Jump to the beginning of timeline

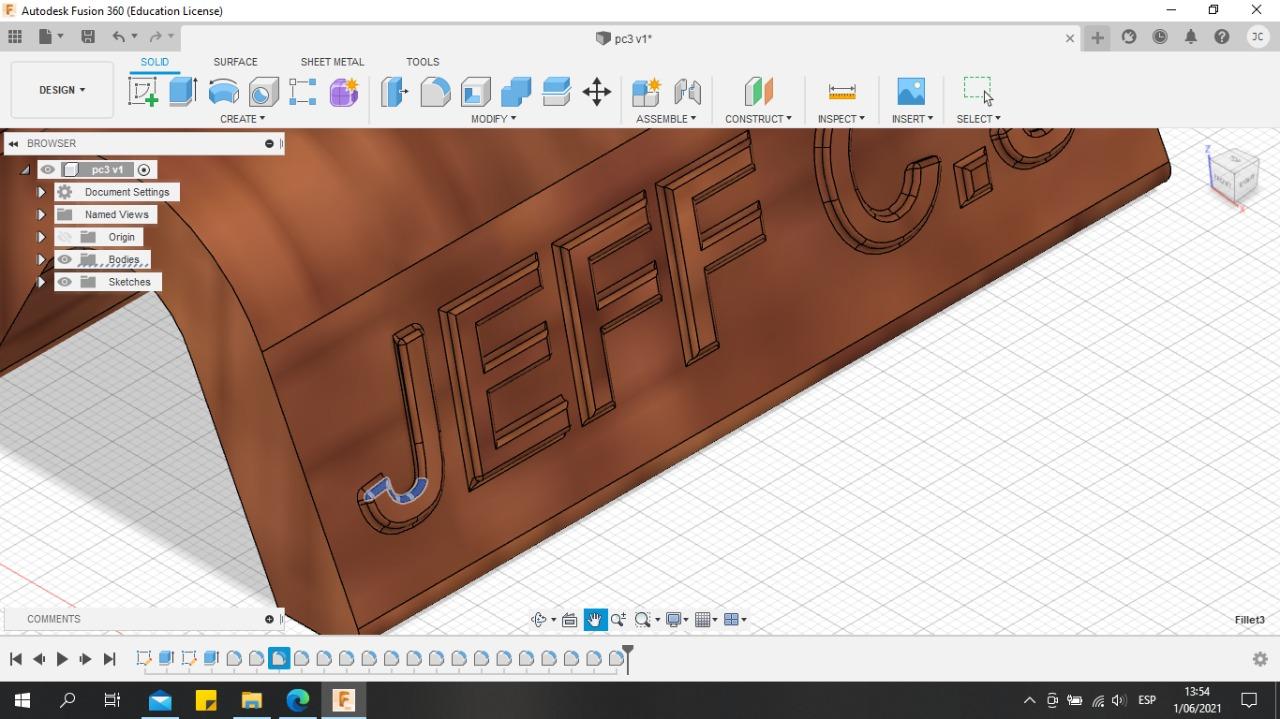click(x=15, y=659)
